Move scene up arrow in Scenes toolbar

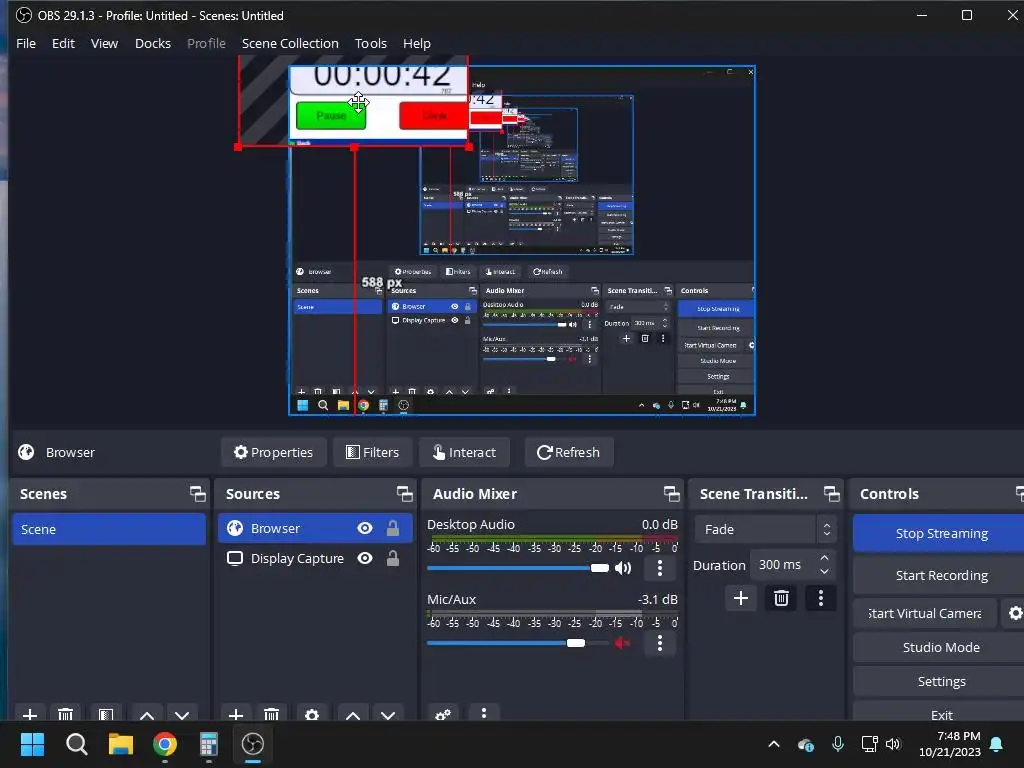147,714
